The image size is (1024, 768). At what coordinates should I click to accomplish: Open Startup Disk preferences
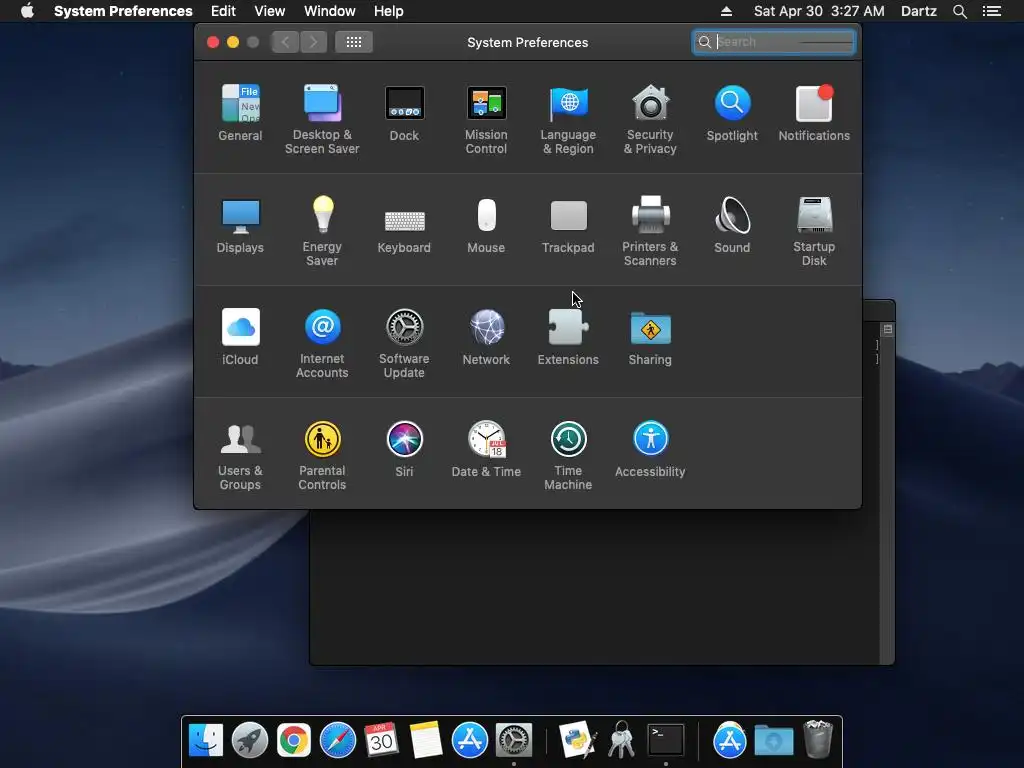coord(814,231)
